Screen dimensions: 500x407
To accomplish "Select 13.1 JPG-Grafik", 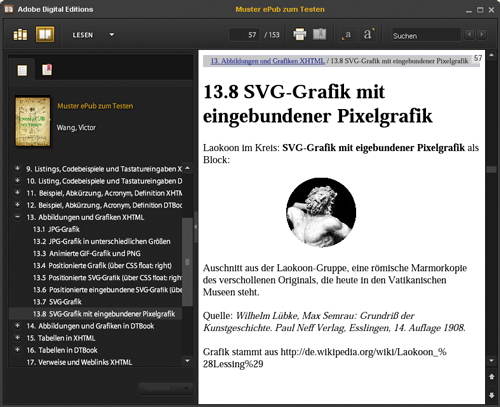I will [x=56, y=229].
